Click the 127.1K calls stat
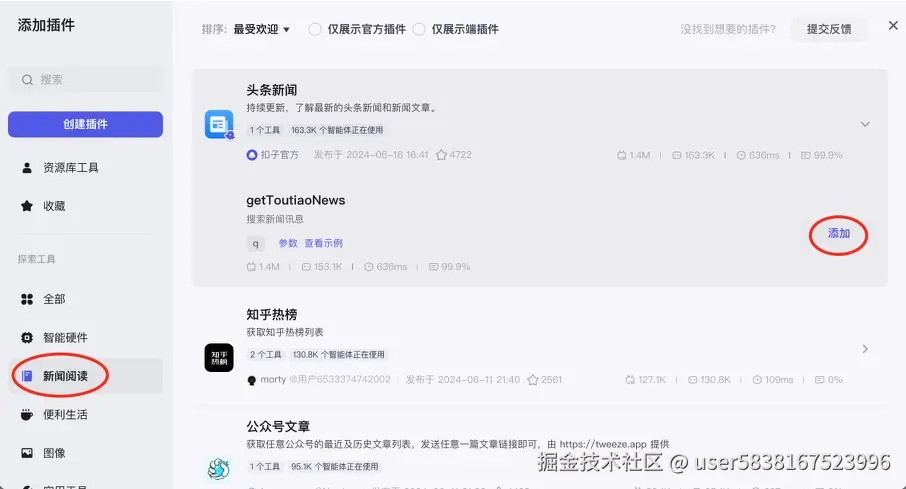 [x=646, y=380]
